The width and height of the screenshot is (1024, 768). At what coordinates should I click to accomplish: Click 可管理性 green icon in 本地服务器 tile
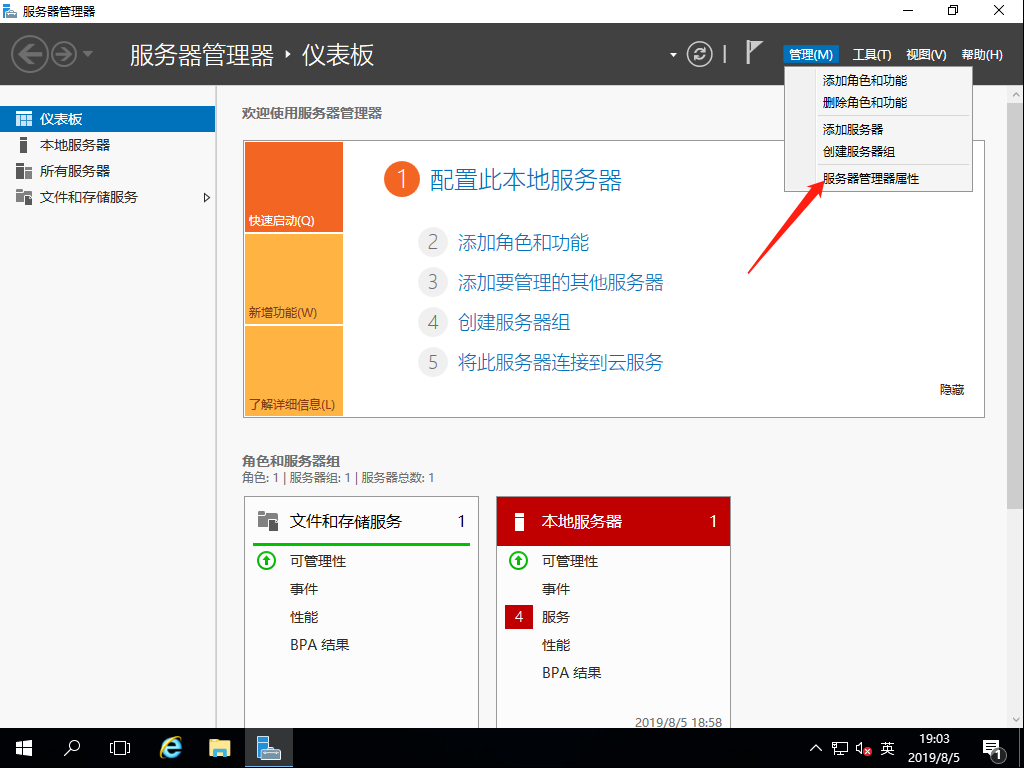519,560
